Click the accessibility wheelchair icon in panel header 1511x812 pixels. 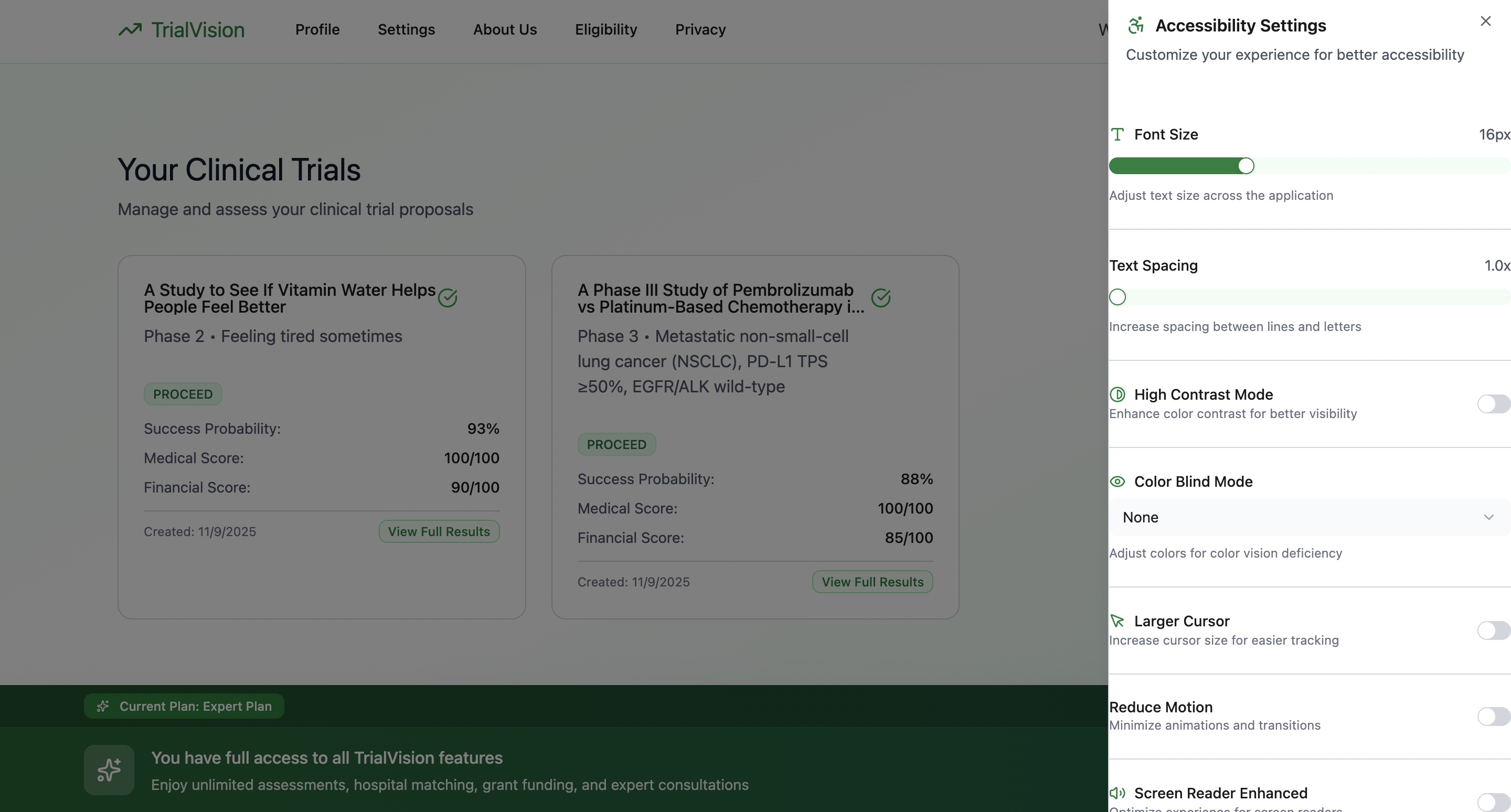(x=1136, y=25)
